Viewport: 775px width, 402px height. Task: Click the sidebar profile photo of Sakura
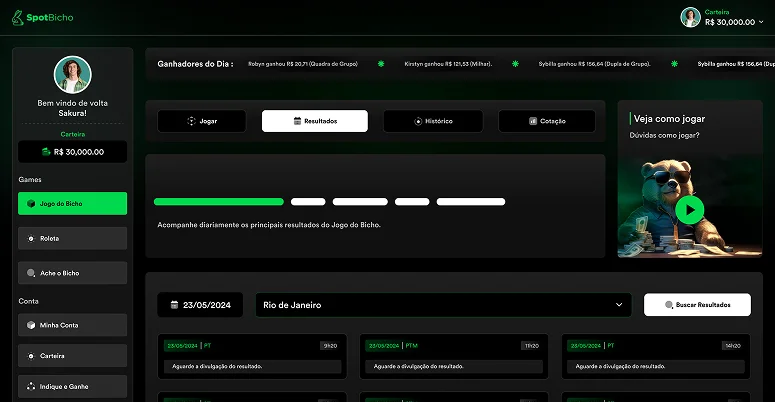[x=73, y=75]
